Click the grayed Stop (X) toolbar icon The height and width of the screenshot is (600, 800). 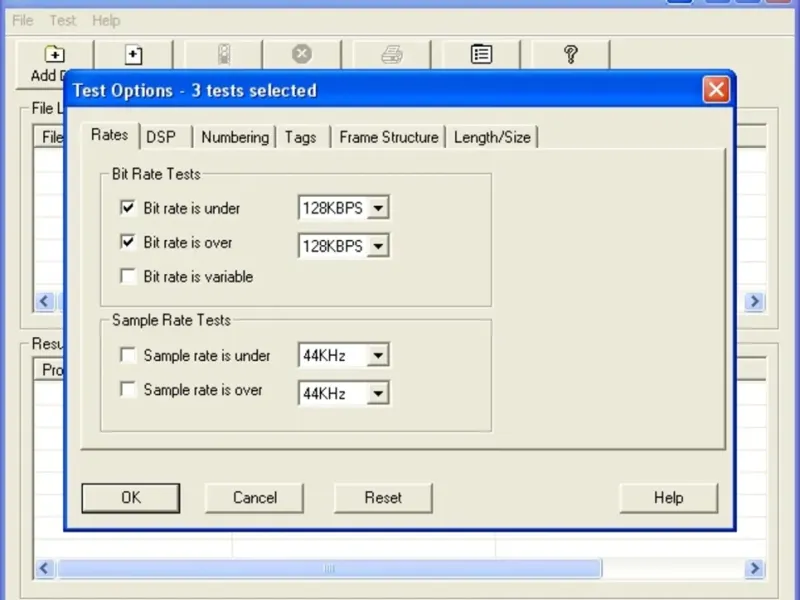(x=302, y=54)
